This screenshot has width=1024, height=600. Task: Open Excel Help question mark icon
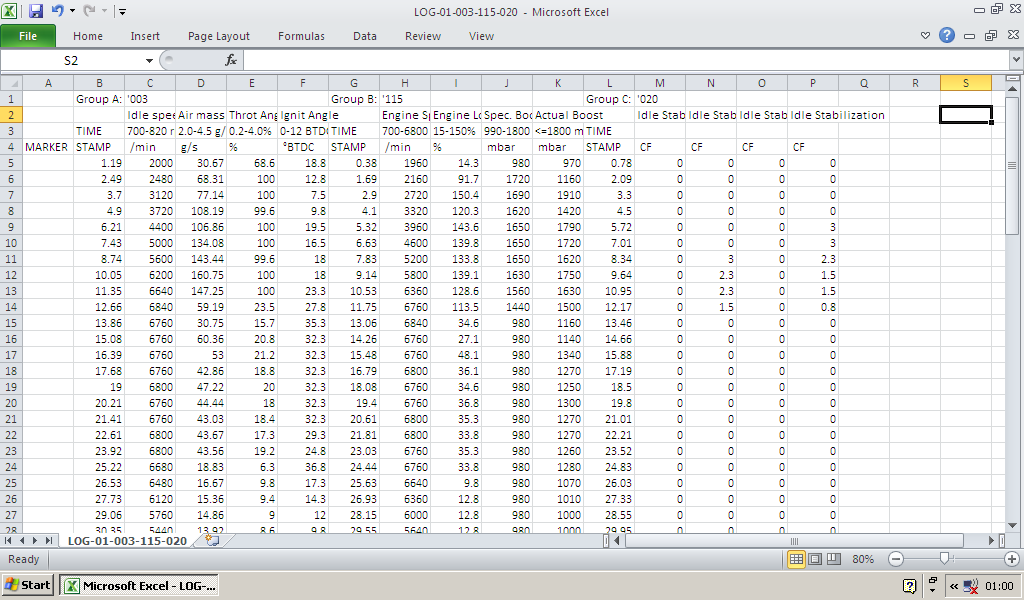pos(946,36)
